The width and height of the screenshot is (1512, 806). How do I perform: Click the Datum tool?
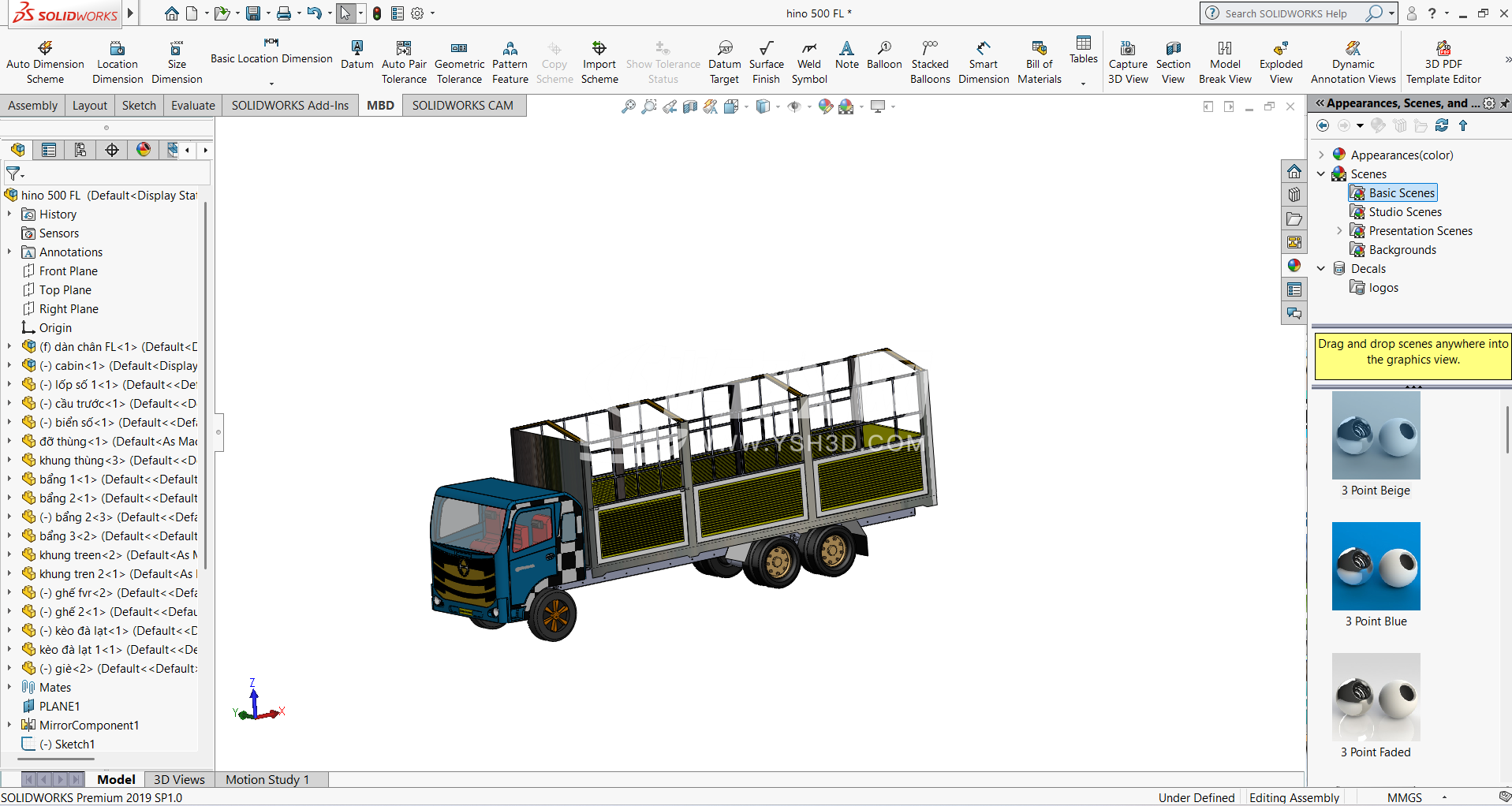[x=357, y=55]
